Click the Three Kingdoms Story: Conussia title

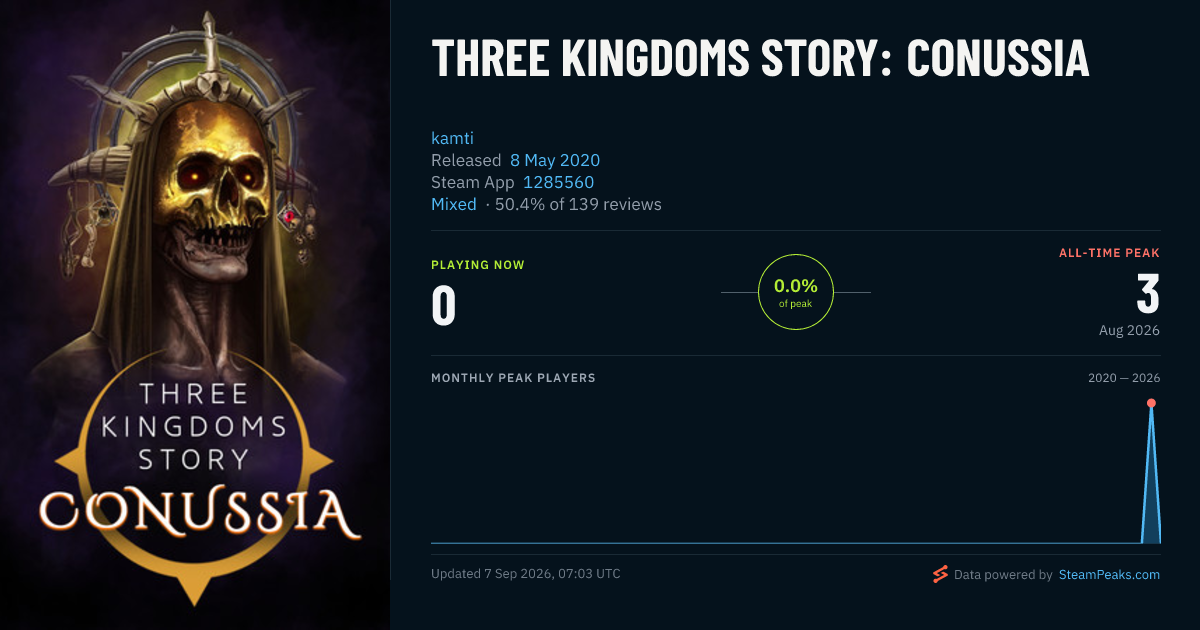pyautogui.click(x=760, y=59)
